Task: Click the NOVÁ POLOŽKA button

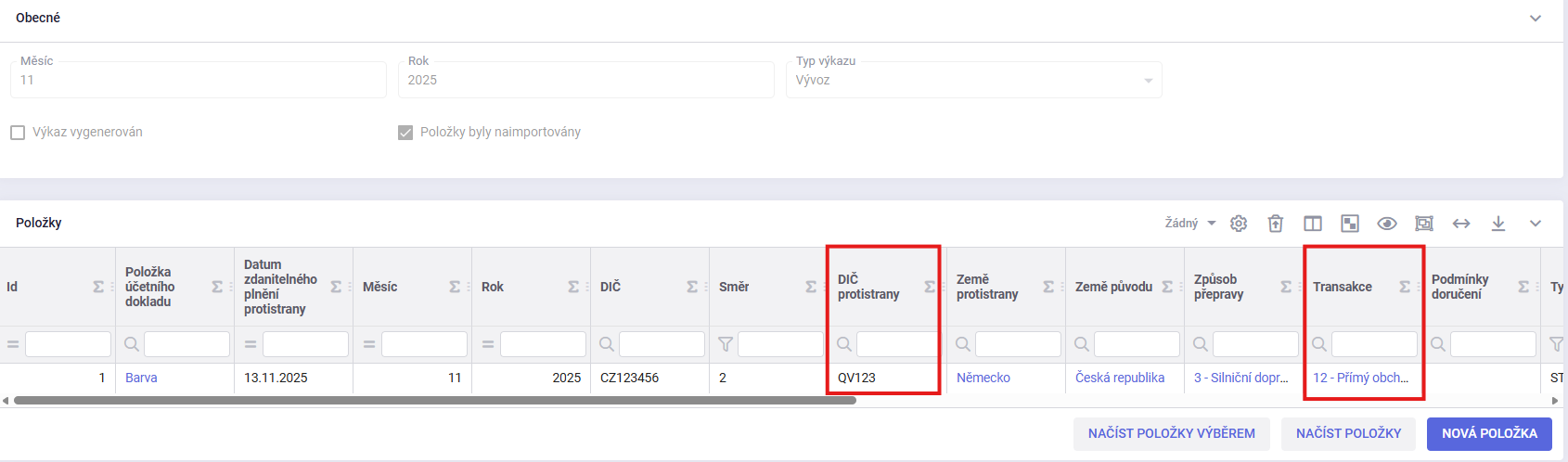Action: pos(1489,433)
